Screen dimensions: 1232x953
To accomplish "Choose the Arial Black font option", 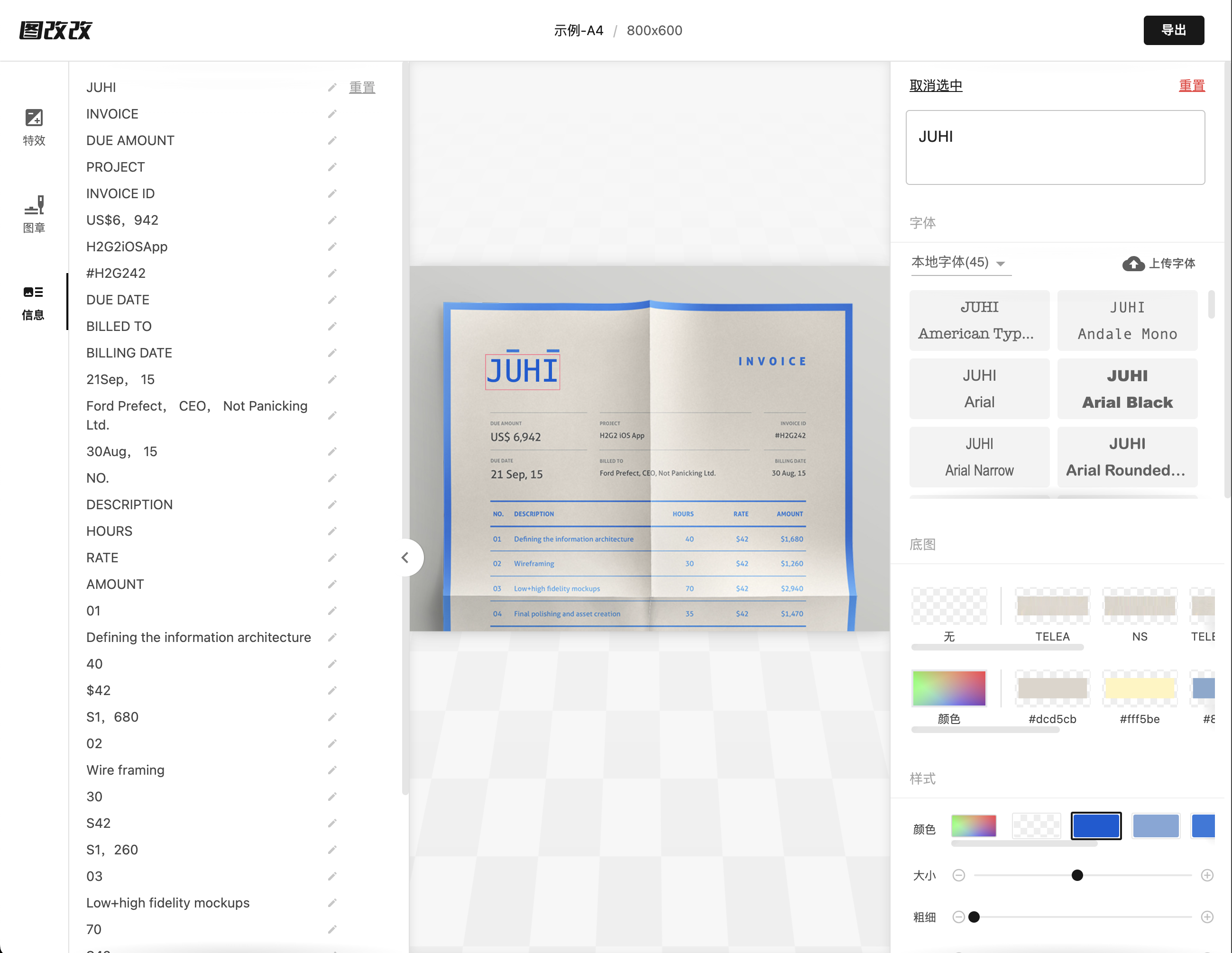I will [x=1127, y=388].
